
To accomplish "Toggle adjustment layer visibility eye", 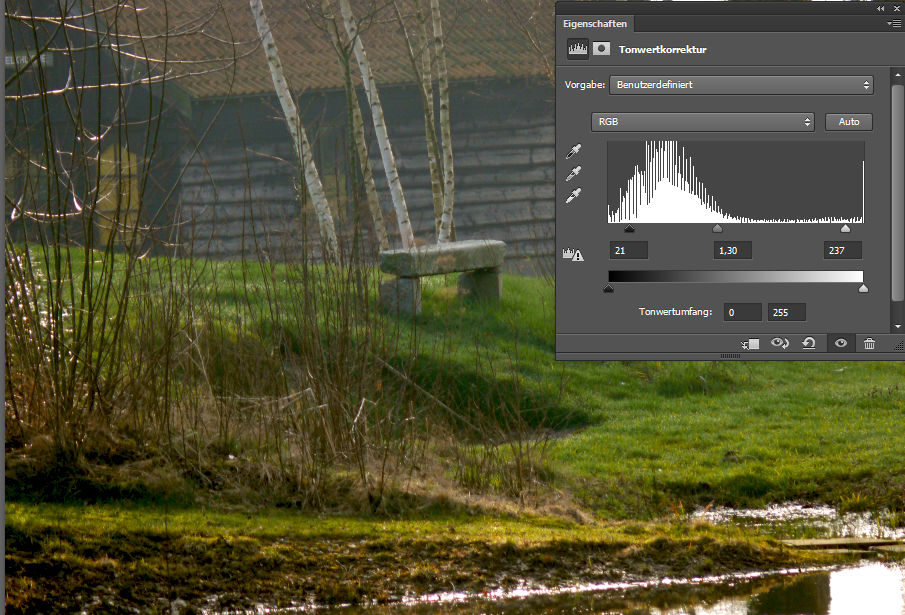I will coord(841,343).
